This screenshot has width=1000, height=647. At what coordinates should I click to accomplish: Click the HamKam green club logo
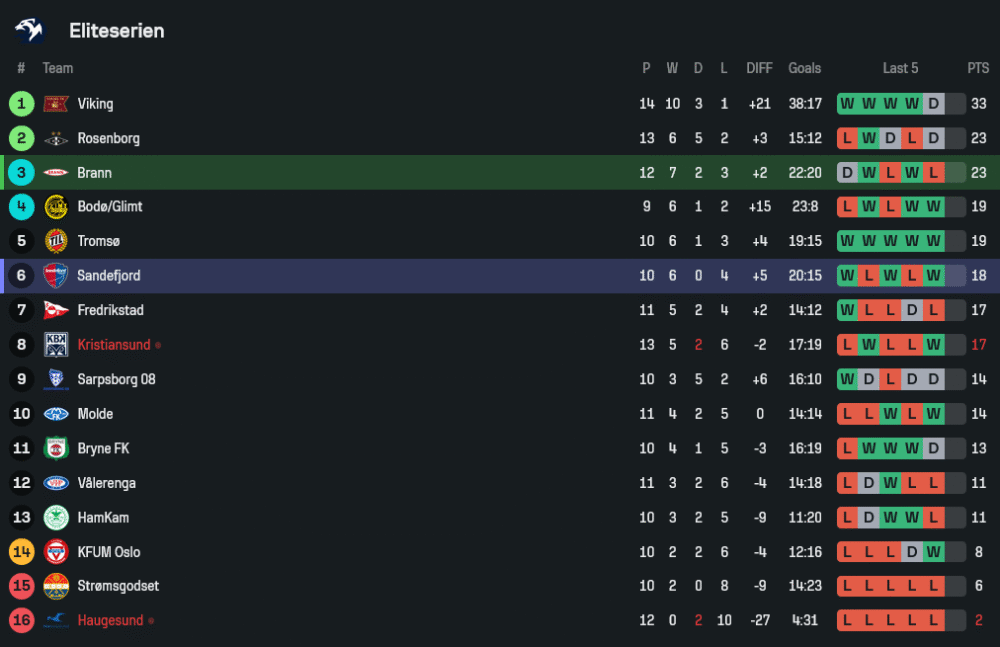tap(56, 518)
